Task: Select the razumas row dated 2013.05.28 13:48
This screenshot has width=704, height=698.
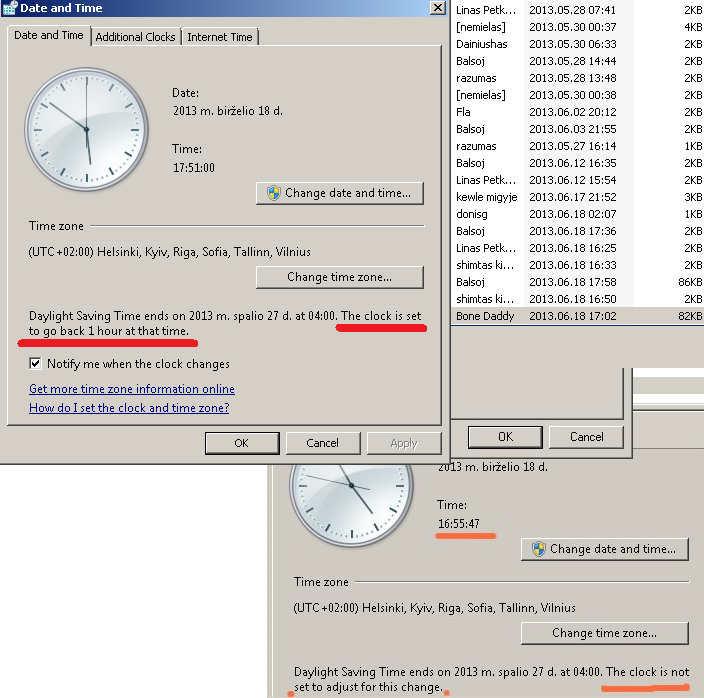Action: 577,78
